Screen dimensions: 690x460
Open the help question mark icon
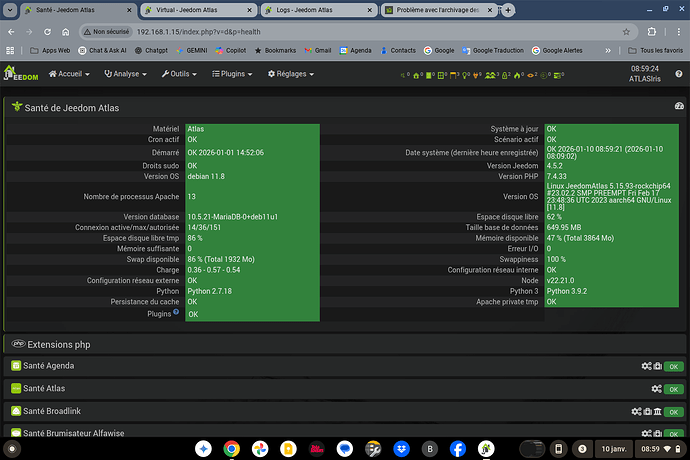(679, 74)
